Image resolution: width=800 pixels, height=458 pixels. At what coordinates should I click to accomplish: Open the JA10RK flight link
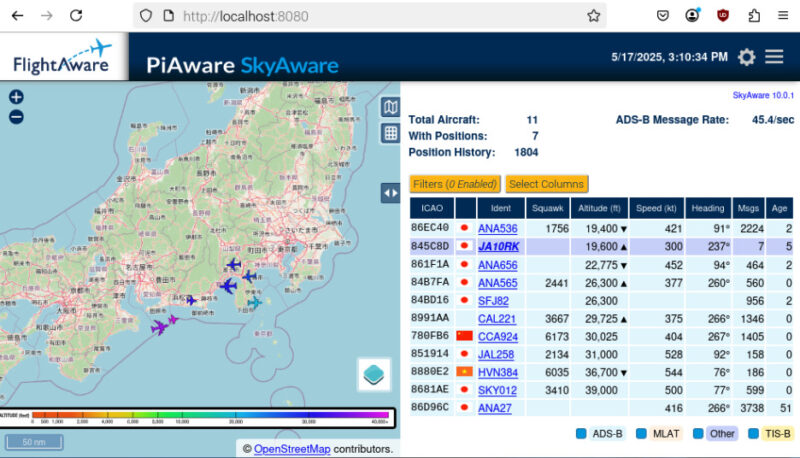(x=498, y=247)
